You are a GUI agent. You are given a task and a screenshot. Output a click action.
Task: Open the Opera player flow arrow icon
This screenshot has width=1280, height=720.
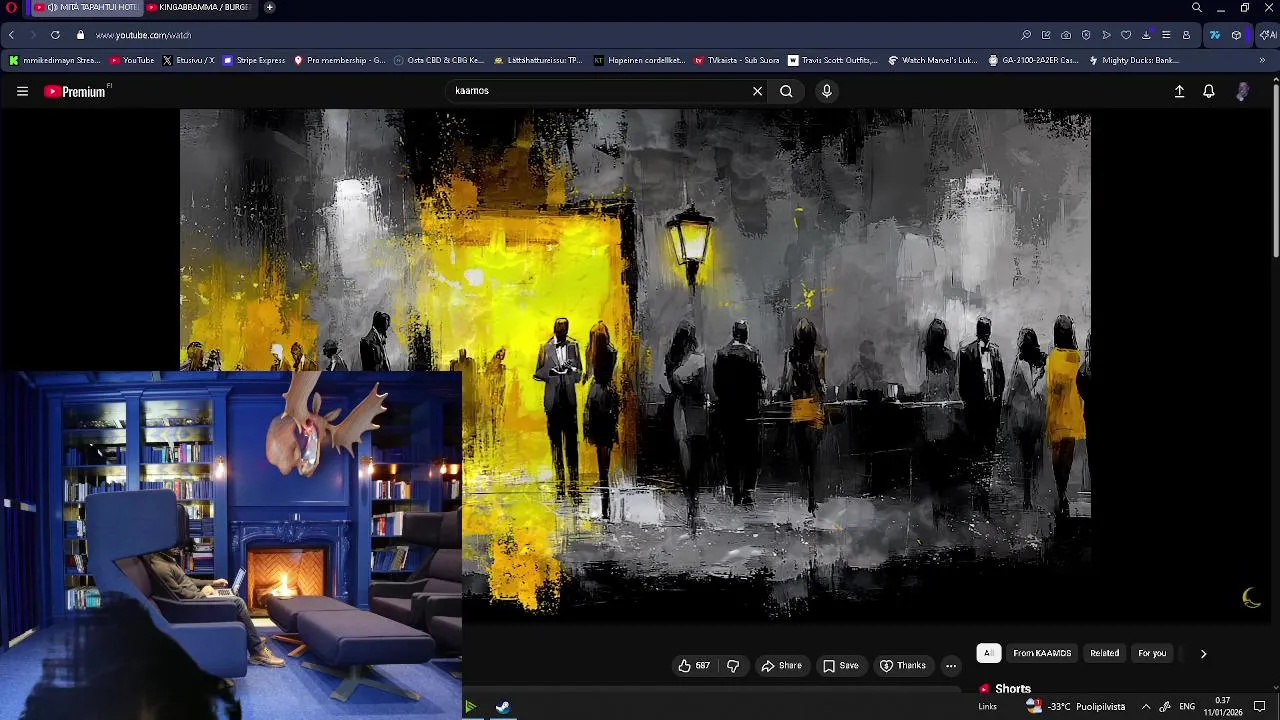(x=1106, y=35)
